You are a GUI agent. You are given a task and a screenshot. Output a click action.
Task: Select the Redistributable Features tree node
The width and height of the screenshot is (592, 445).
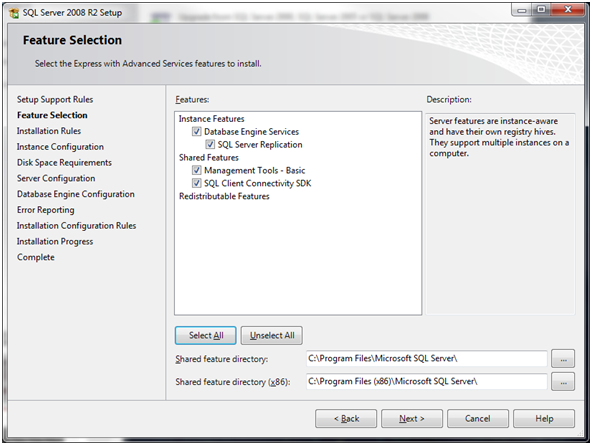click(x=224, y=196)
